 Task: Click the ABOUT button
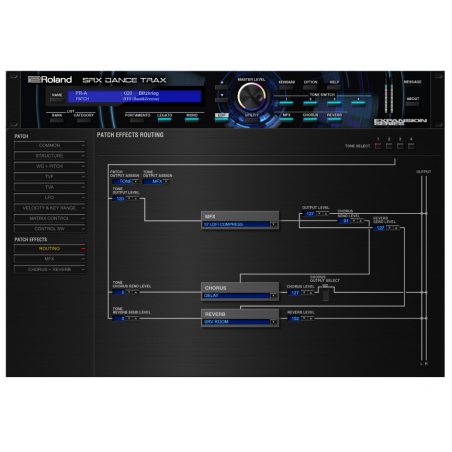[x=413, y=104]
